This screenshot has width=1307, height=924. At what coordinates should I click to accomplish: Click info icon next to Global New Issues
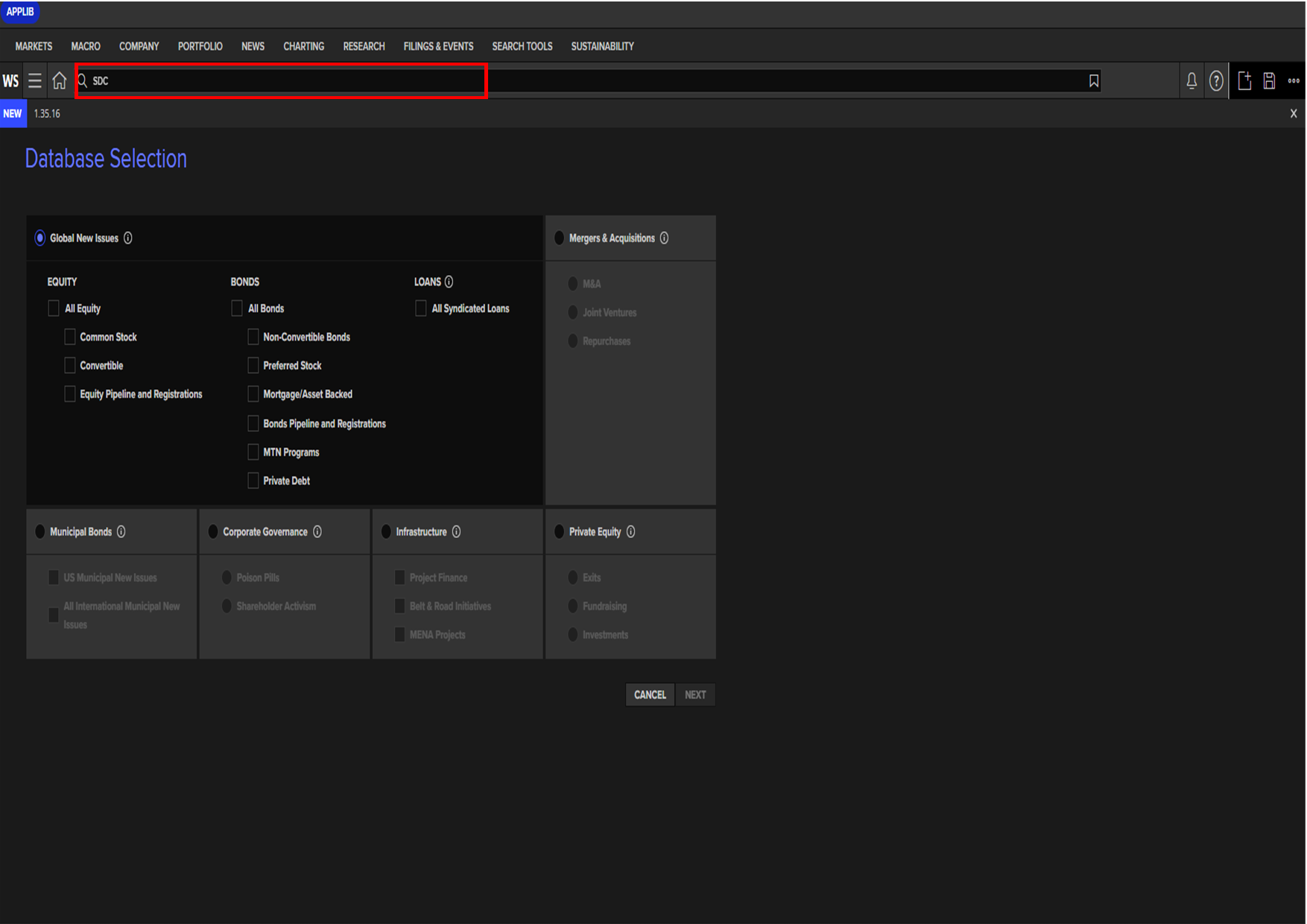128,238
